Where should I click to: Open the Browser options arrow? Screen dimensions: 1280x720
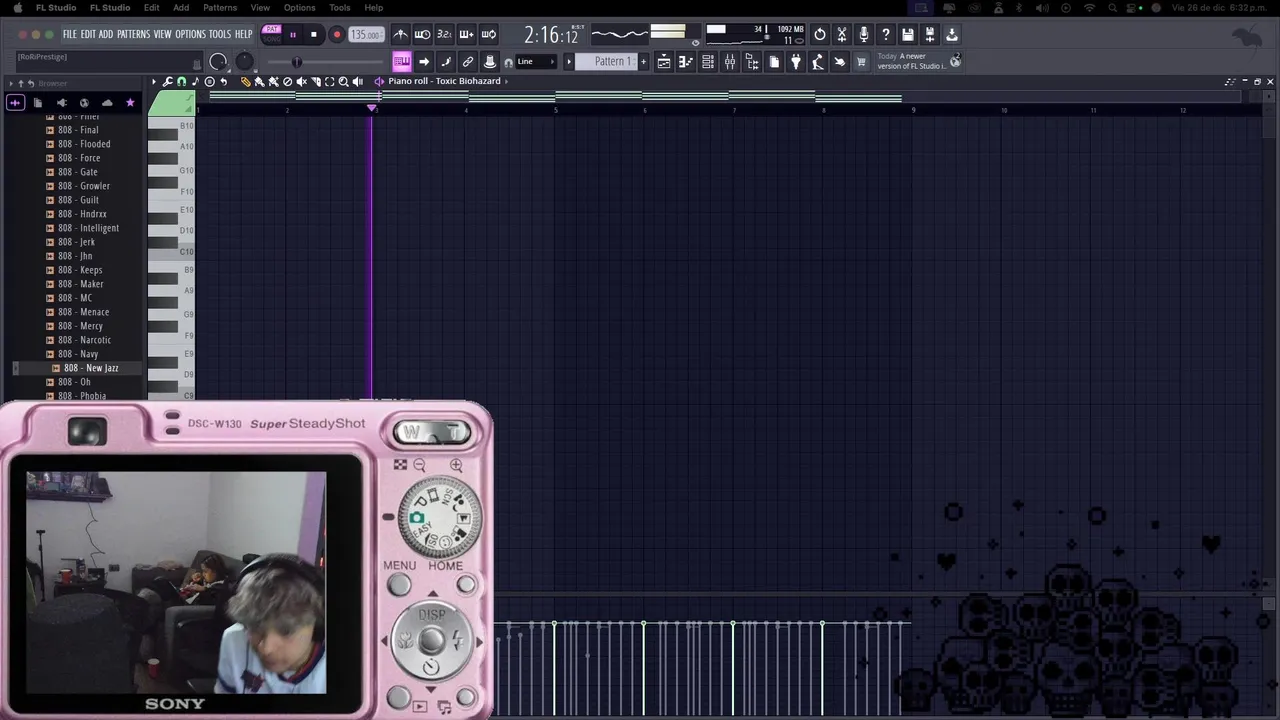[x=10, y=83]
